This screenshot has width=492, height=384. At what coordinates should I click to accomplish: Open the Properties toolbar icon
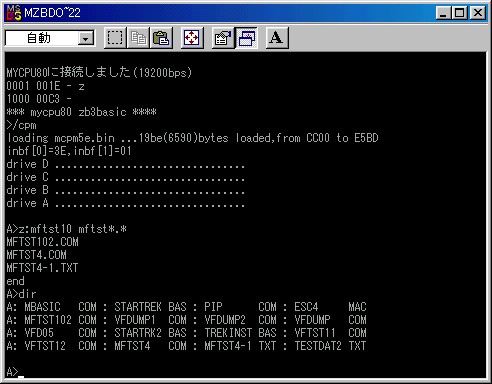(223, 38)
